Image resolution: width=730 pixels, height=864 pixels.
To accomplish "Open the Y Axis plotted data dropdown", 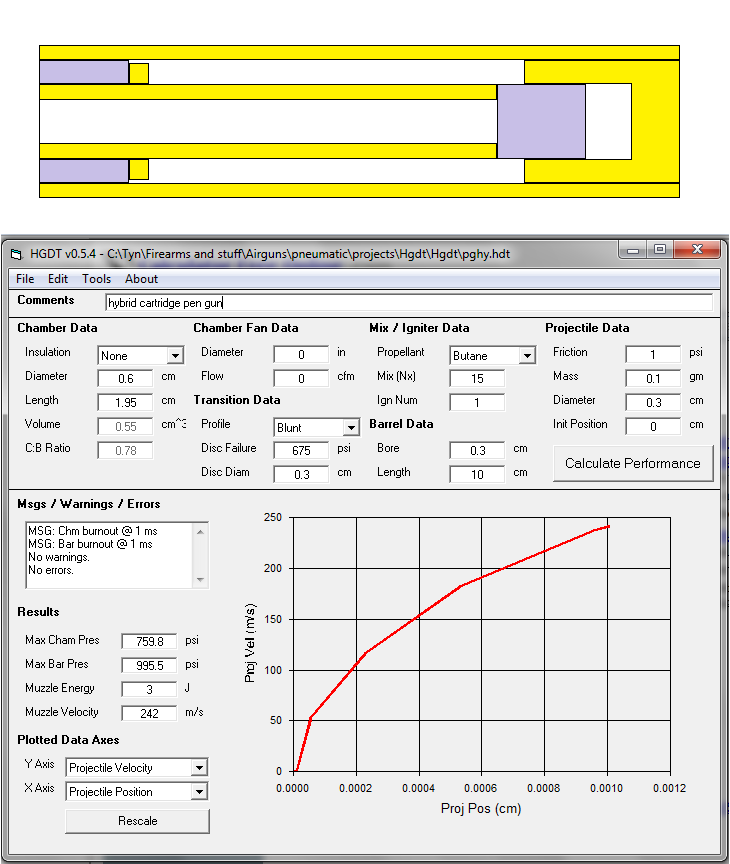I will point(199,768).
